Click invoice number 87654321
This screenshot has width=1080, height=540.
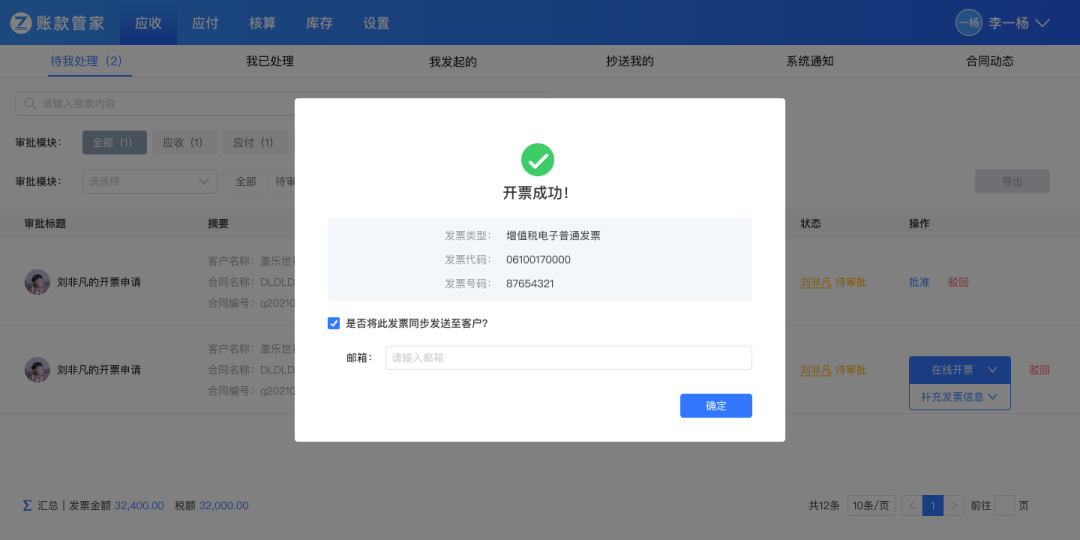pos(530,283)
